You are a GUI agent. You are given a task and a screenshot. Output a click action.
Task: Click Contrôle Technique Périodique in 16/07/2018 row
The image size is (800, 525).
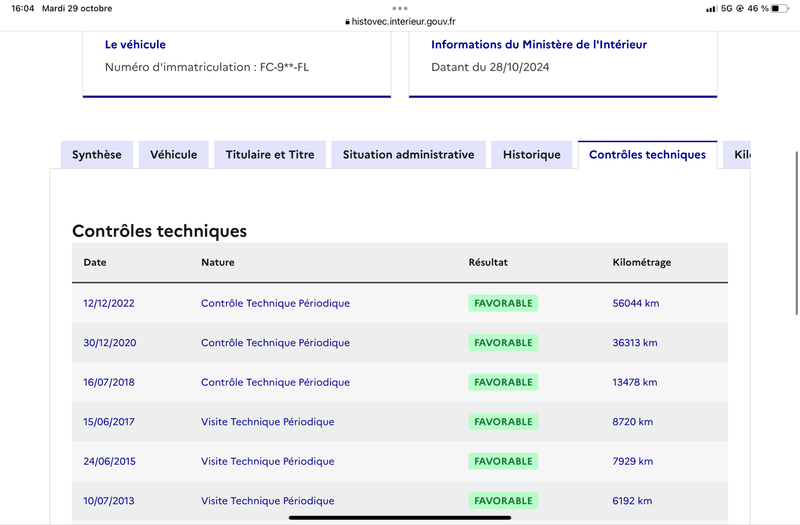click(276, 382)
